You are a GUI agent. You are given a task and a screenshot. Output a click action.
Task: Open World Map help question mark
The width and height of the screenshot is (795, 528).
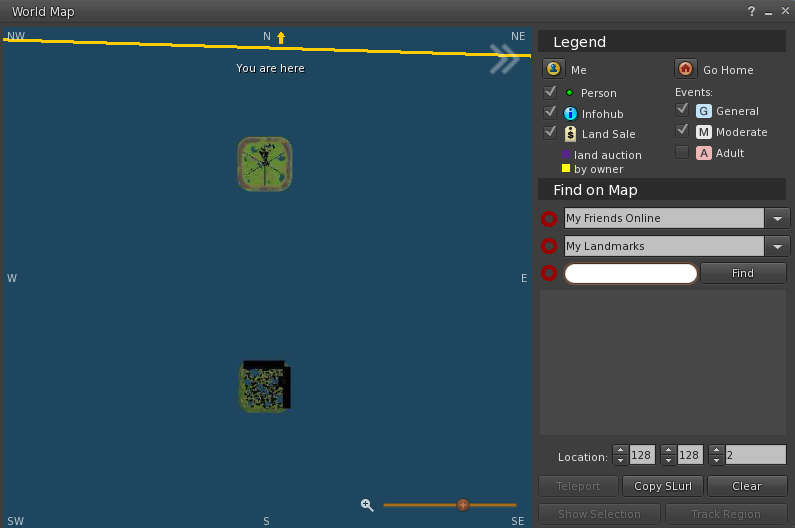coord(751,11)
